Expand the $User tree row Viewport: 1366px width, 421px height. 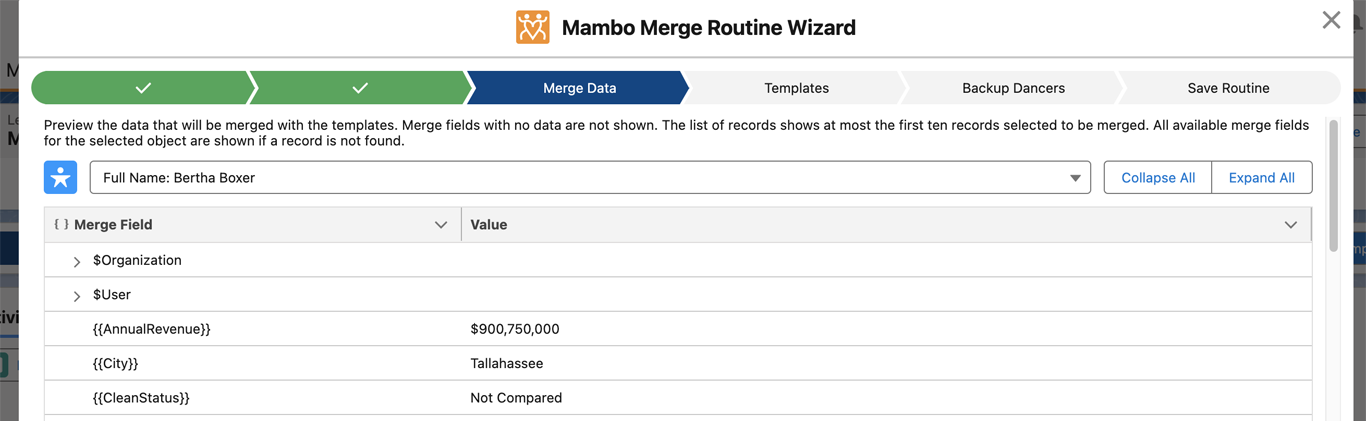point(77,296)
